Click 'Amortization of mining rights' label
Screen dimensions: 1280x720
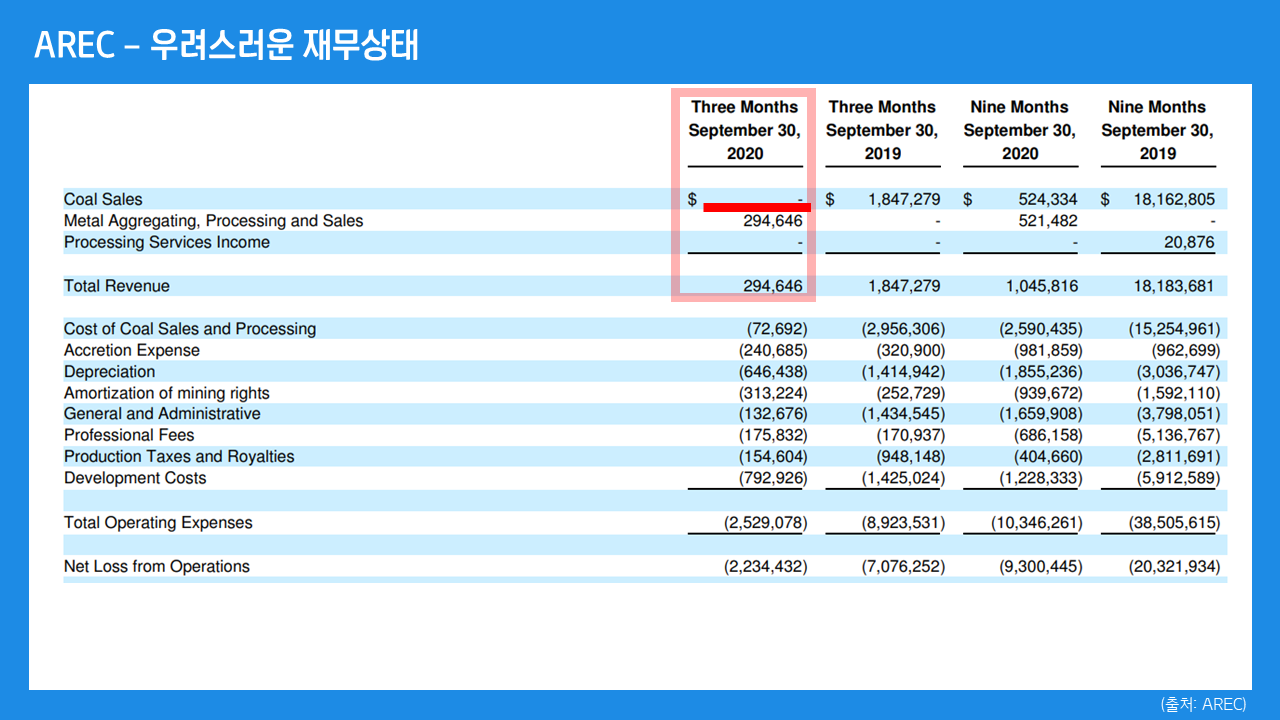(167, 393)
